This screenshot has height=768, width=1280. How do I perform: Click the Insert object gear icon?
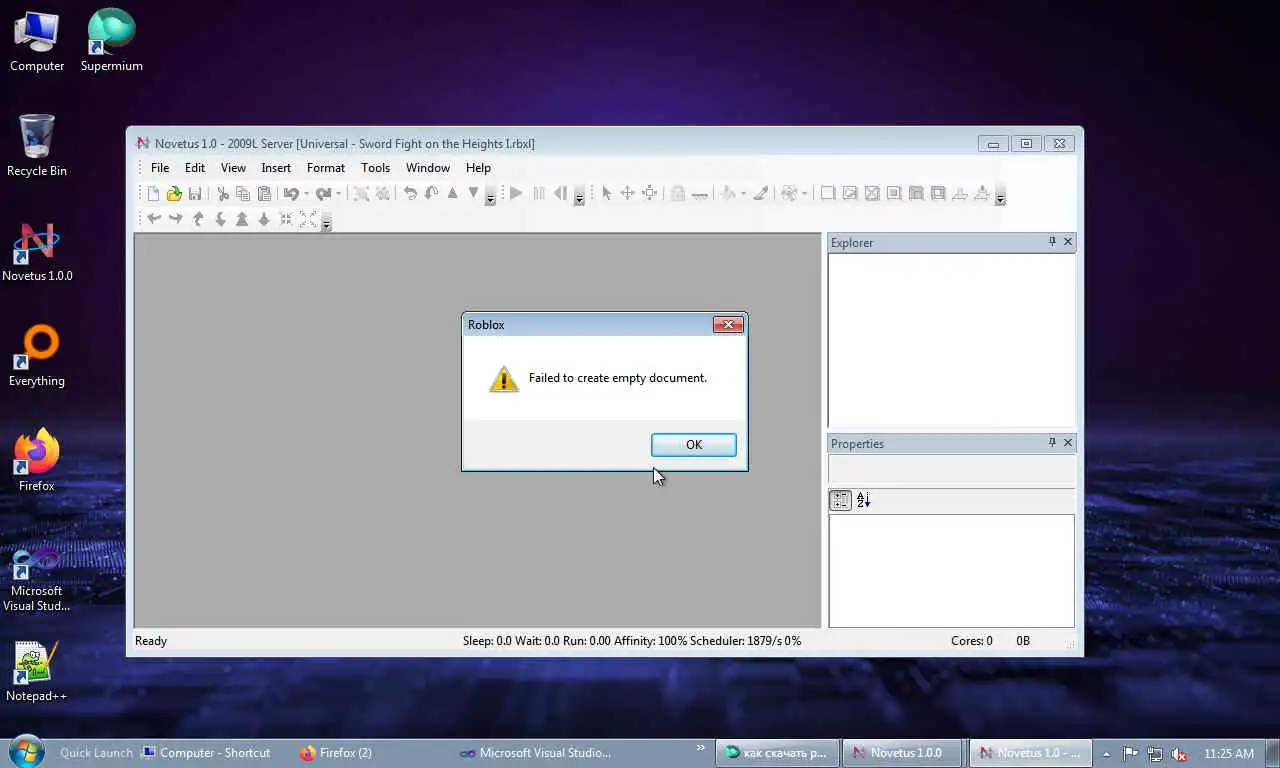(x=789, y=194)
